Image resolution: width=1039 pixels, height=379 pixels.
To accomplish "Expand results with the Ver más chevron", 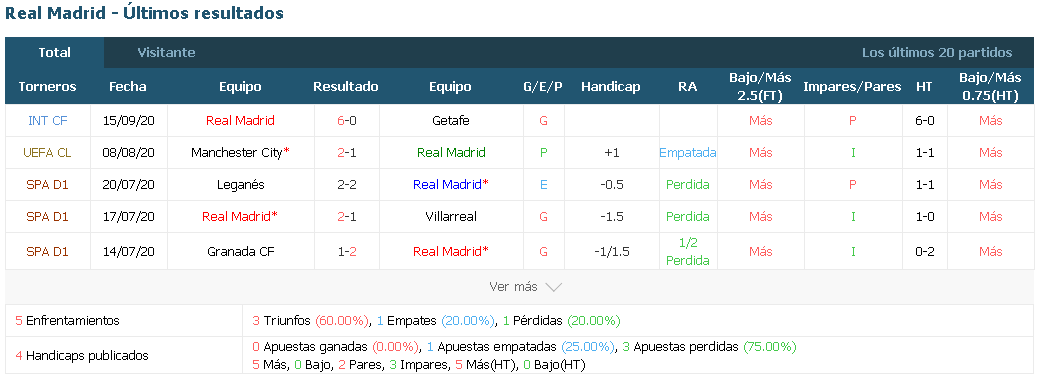I will pos(553,287).
